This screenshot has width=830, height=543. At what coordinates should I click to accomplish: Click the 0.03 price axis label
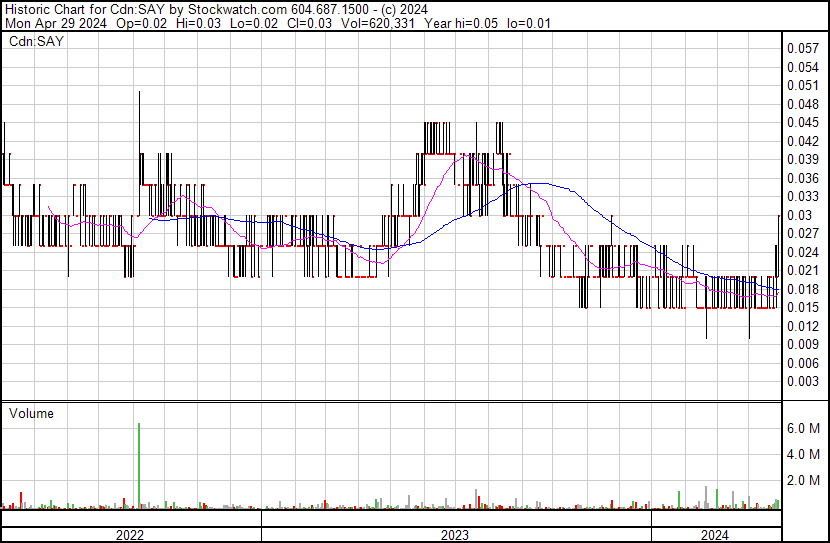pos(799,215)
